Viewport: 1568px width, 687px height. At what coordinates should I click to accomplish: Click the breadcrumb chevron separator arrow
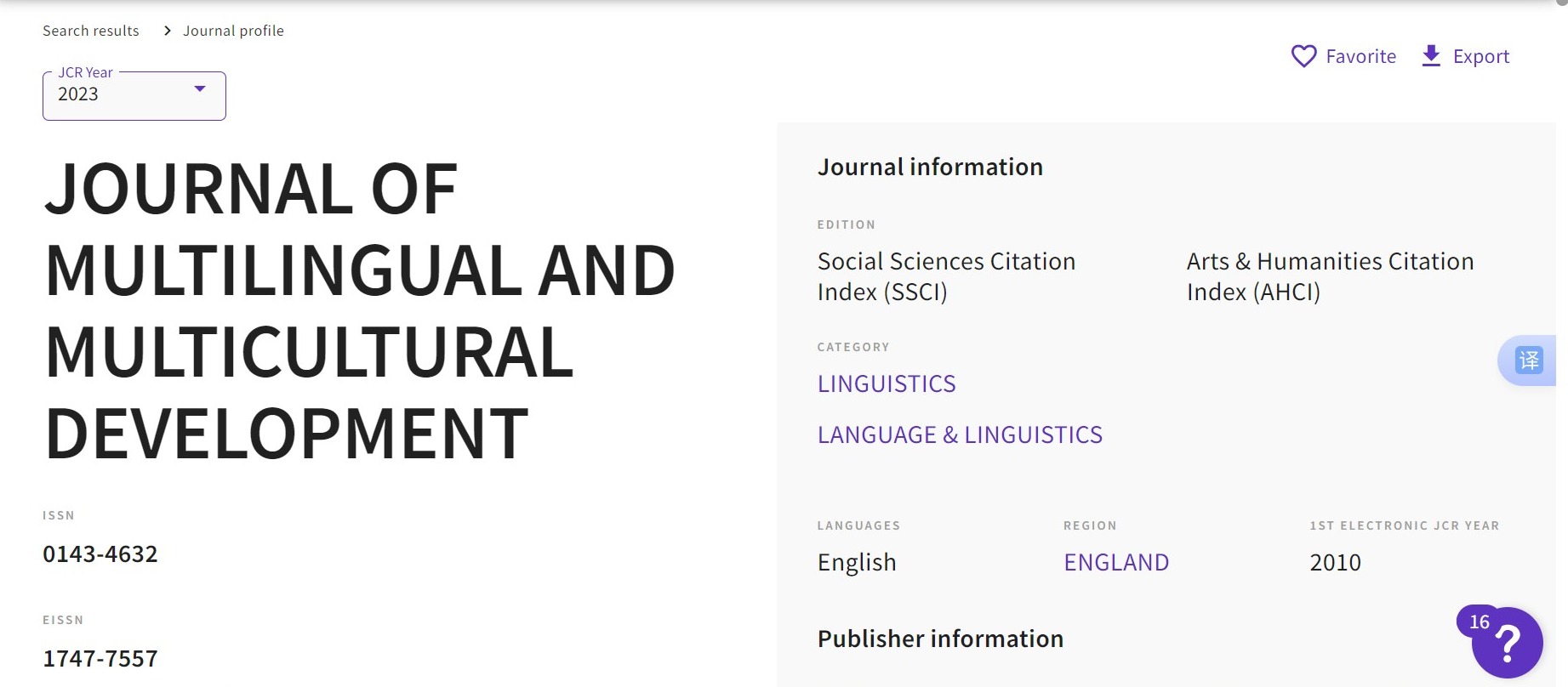tap(167, 31)
